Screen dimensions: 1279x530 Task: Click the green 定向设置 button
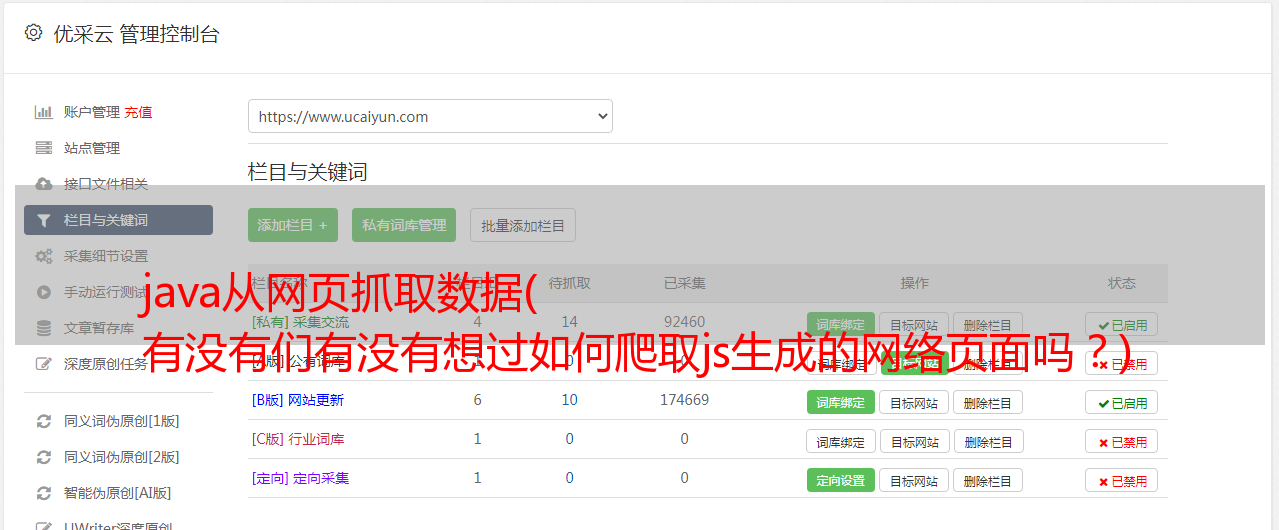[x=840, y=480]
